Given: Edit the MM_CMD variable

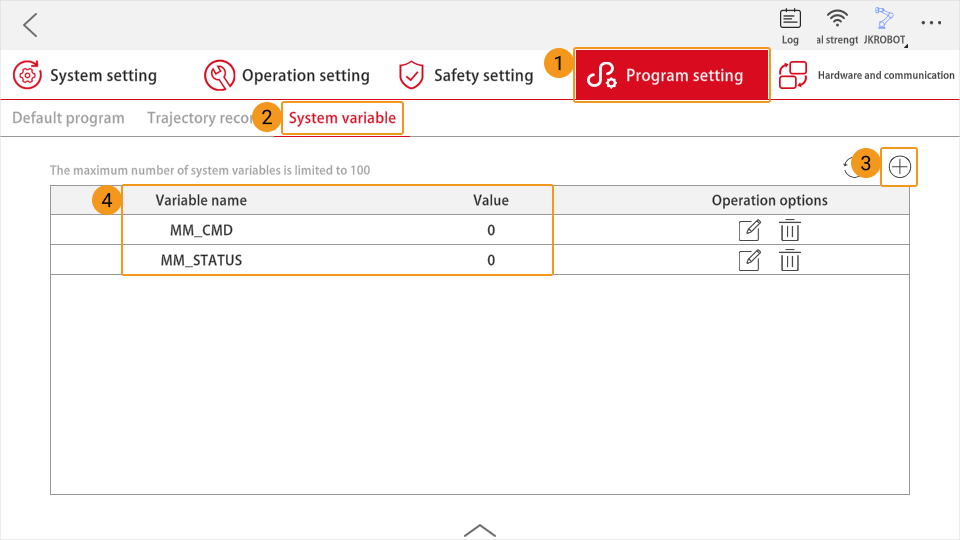Looking at the screenshot, I should [749, 230].
